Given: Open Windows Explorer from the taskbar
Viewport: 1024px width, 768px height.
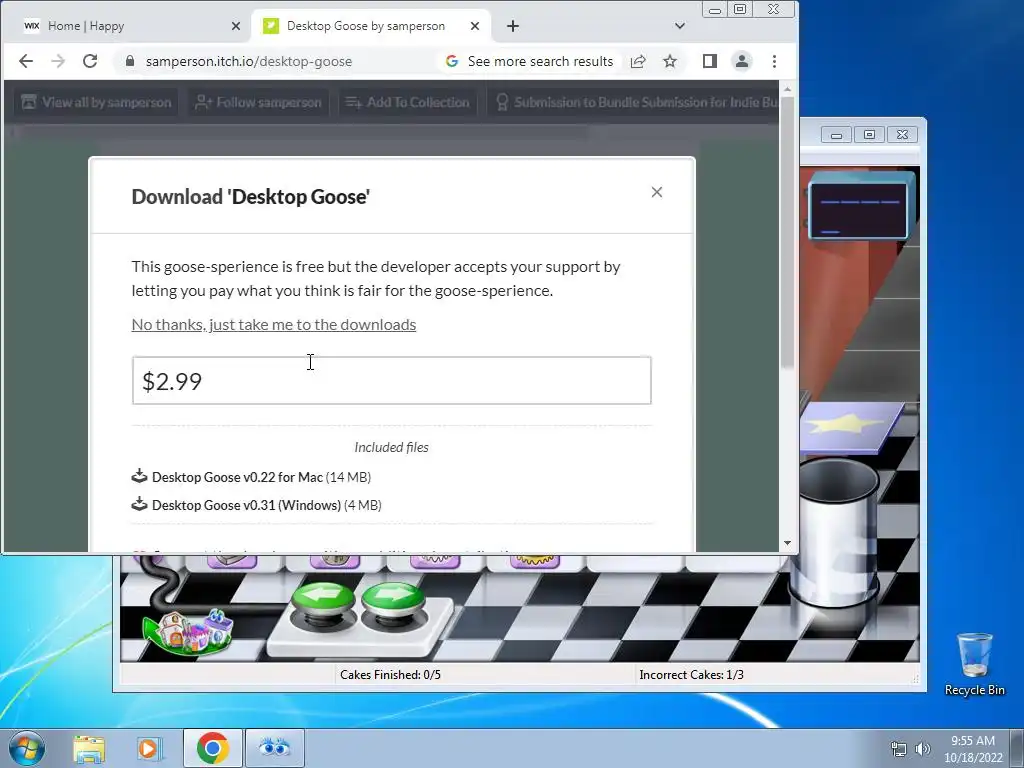Looking at the screenshot, I should 89,748.
